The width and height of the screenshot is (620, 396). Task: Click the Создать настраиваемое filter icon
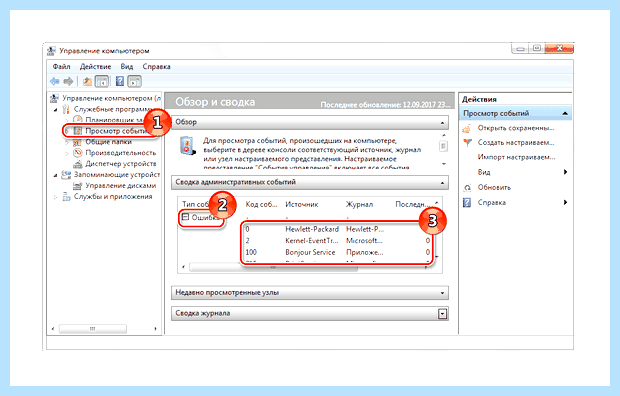tap(467, 143)
